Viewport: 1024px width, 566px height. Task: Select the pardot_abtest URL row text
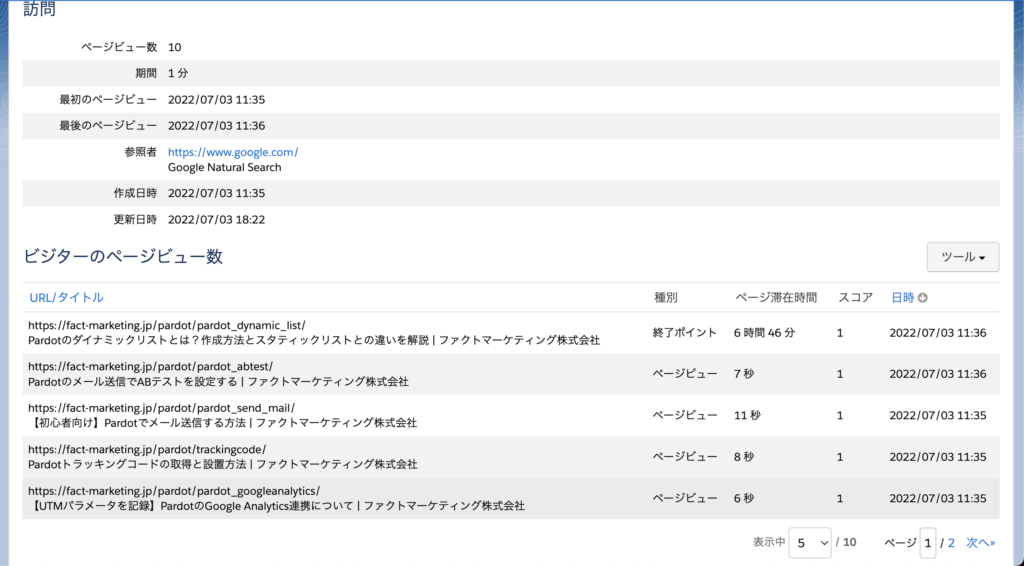coord(150,366)
